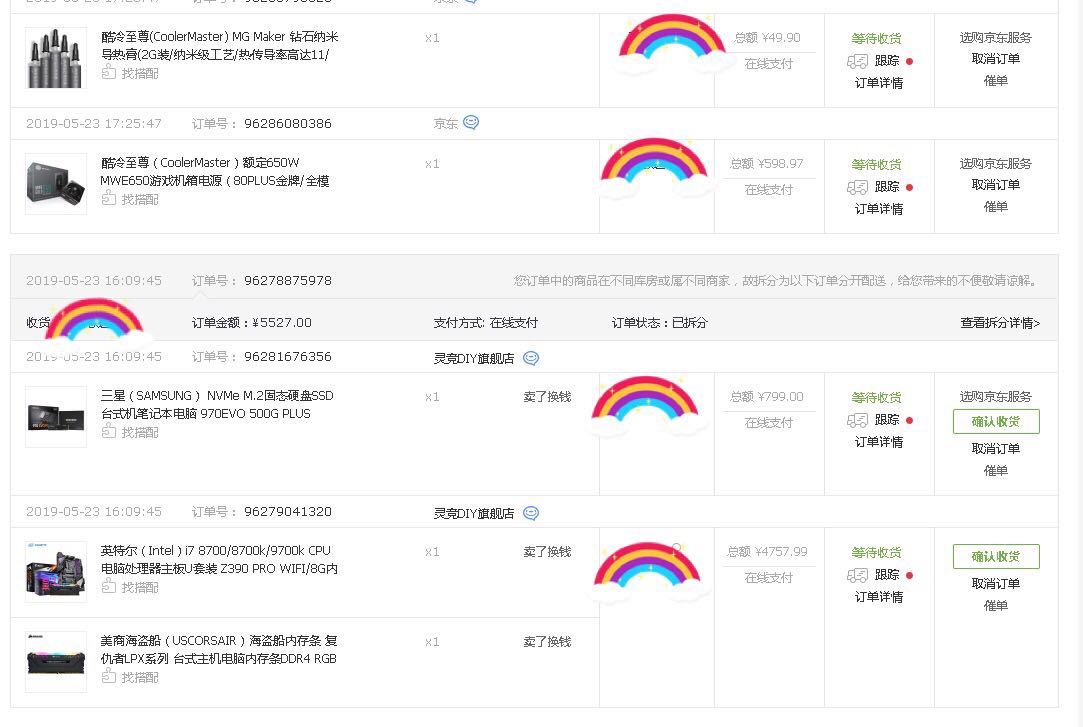Open 选购京东服务 for the Samsung SSD order
The height and width of the screenshot is (727, 1083).
click(x=996, y=396)
